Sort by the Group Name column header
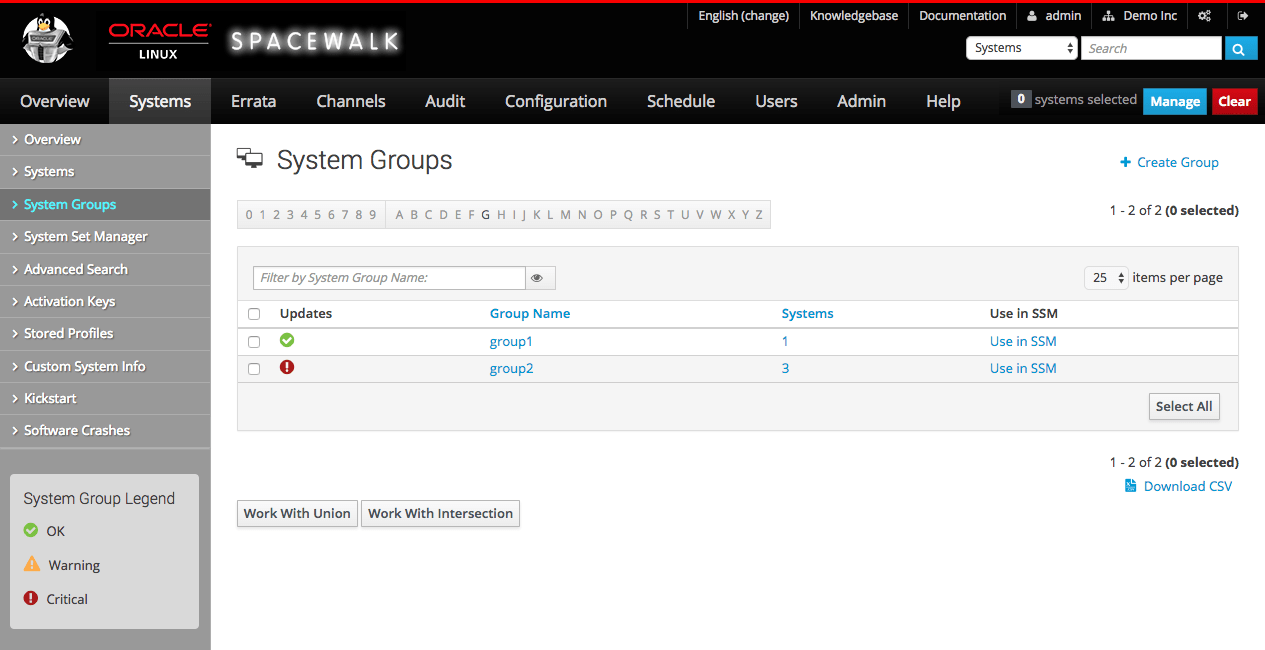Screen dimensions: 1265x650 point(530,313)
